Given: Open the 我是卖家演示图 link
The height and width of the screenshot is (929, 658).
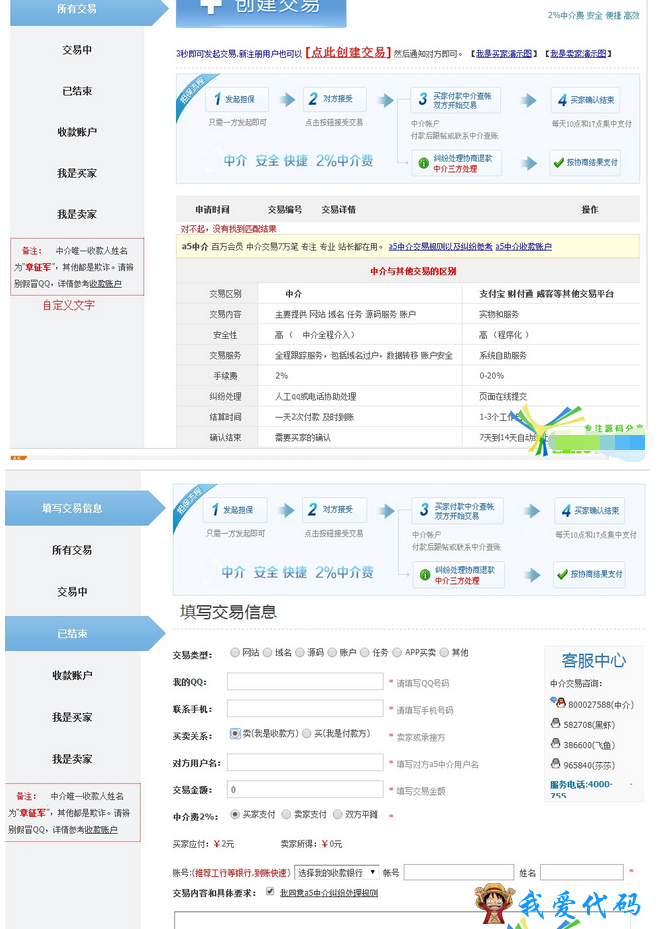Looking at the screenshot, I should pos(579,53).
